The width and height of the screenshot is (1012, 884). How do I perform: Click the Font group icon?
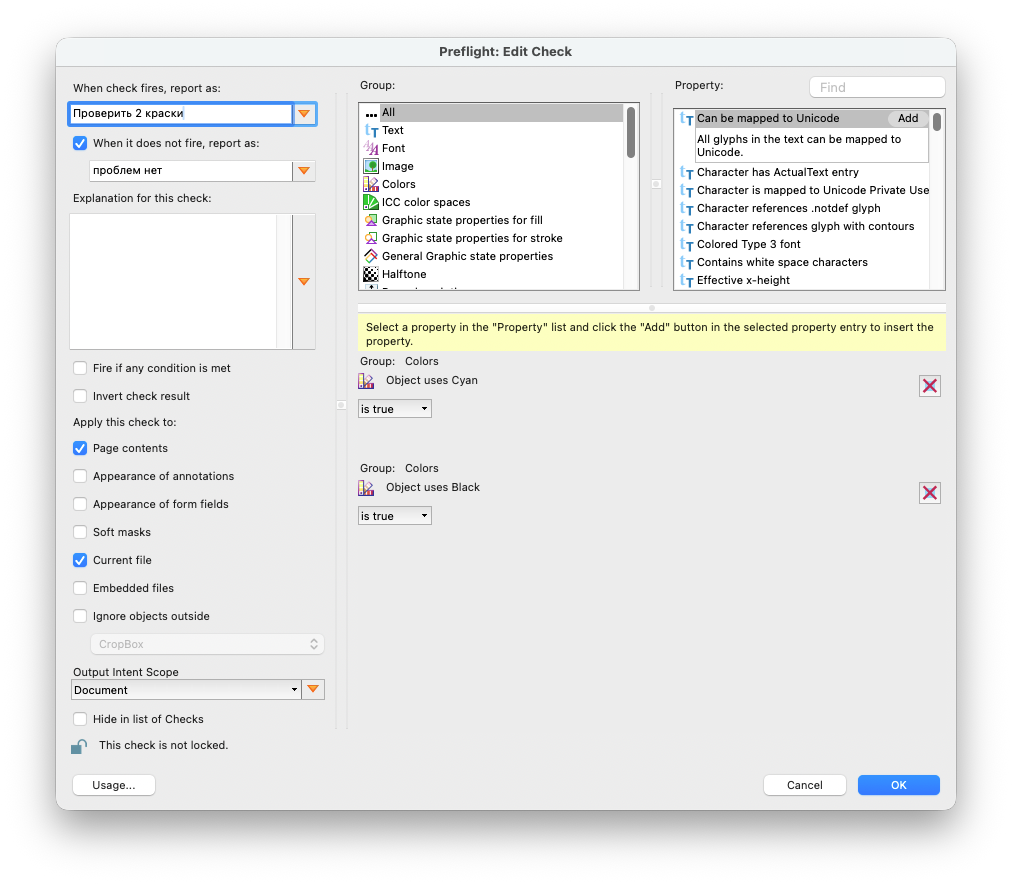[370, 148]
